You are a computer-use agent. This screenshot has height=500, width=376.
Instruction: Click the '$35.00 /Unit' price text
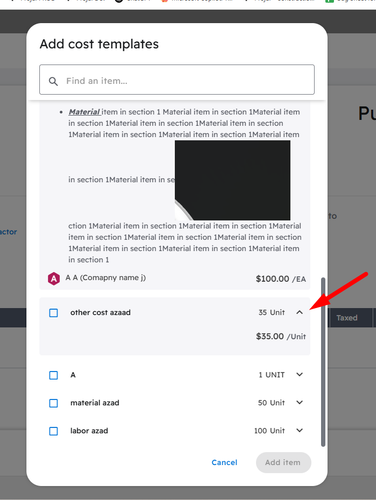tap(281, 336)
